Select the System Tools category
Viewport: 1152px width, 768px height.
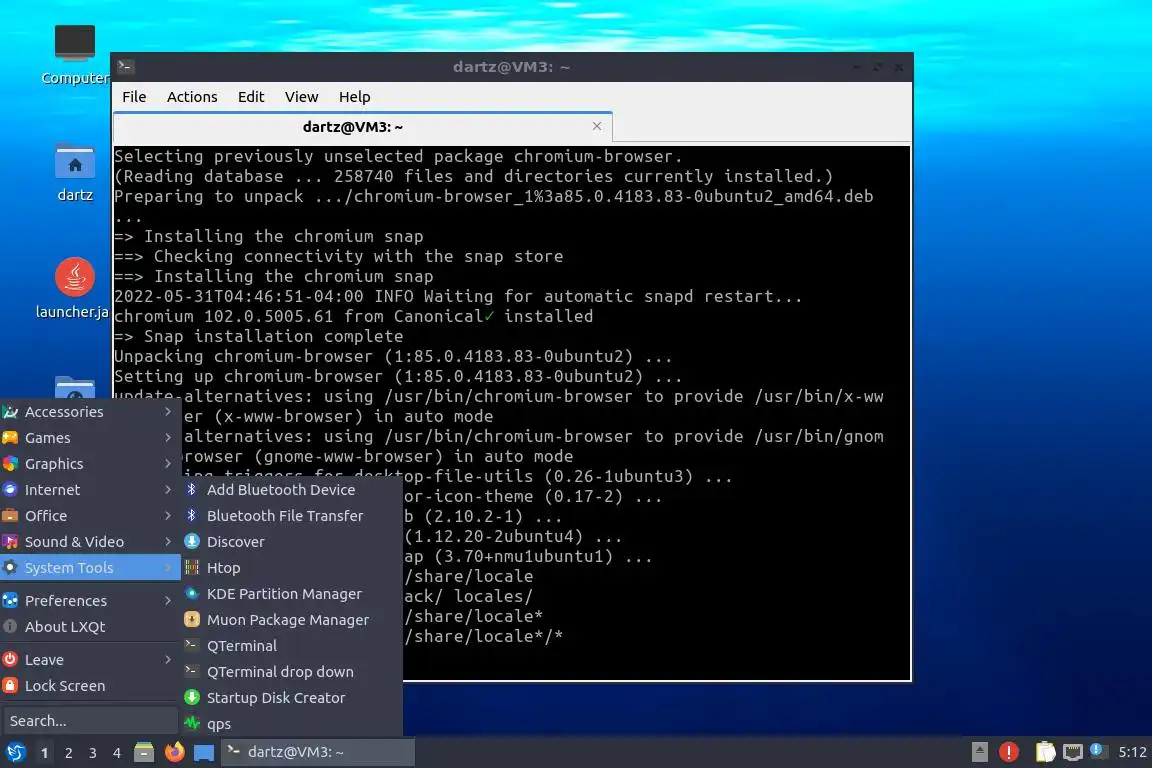[90, 567]
